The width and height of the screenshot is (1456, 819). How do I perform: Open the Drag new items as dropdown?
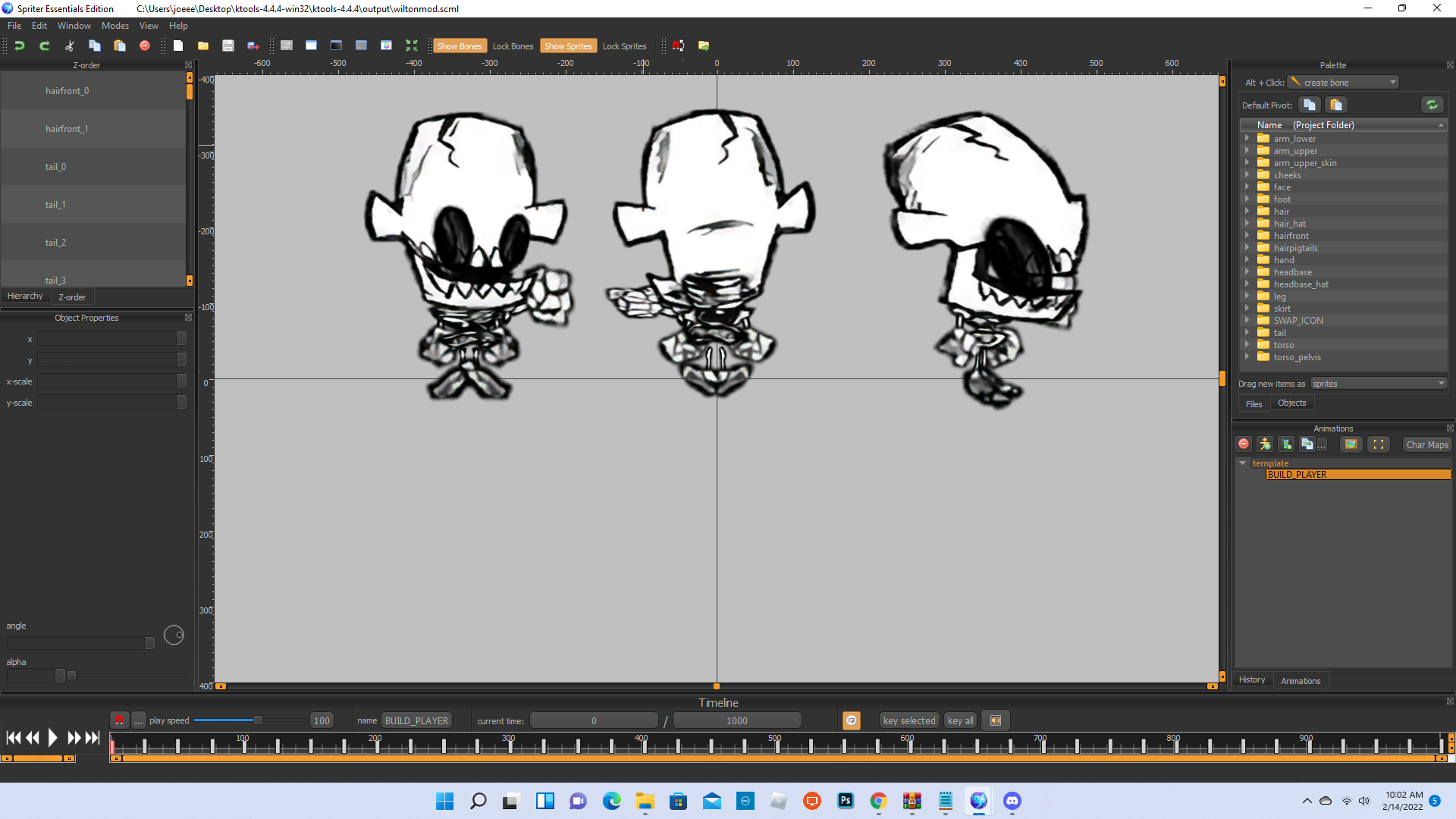tap(1378, 384)
